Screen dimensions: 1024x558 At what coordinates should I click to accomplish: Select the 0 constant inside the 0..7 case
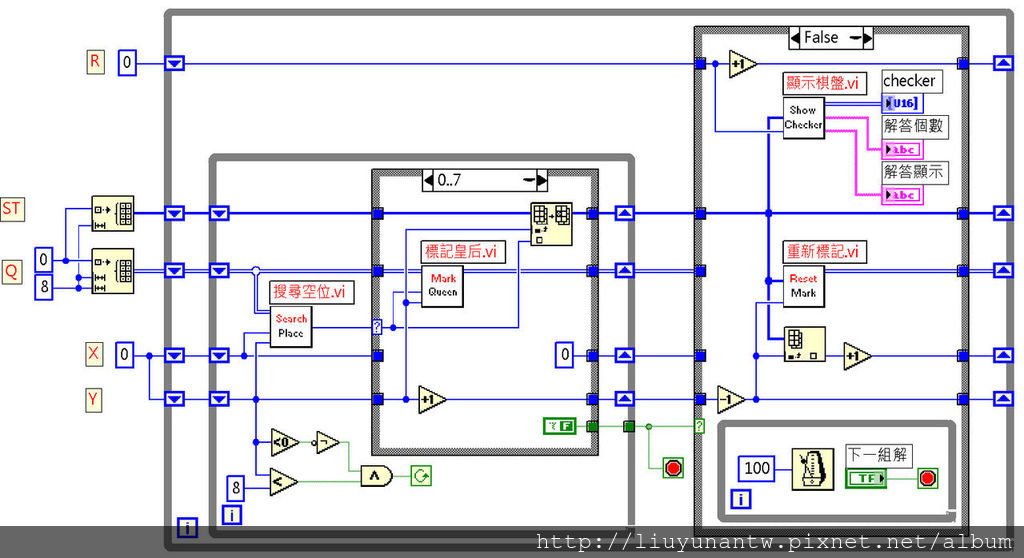(x=564, y=355)
